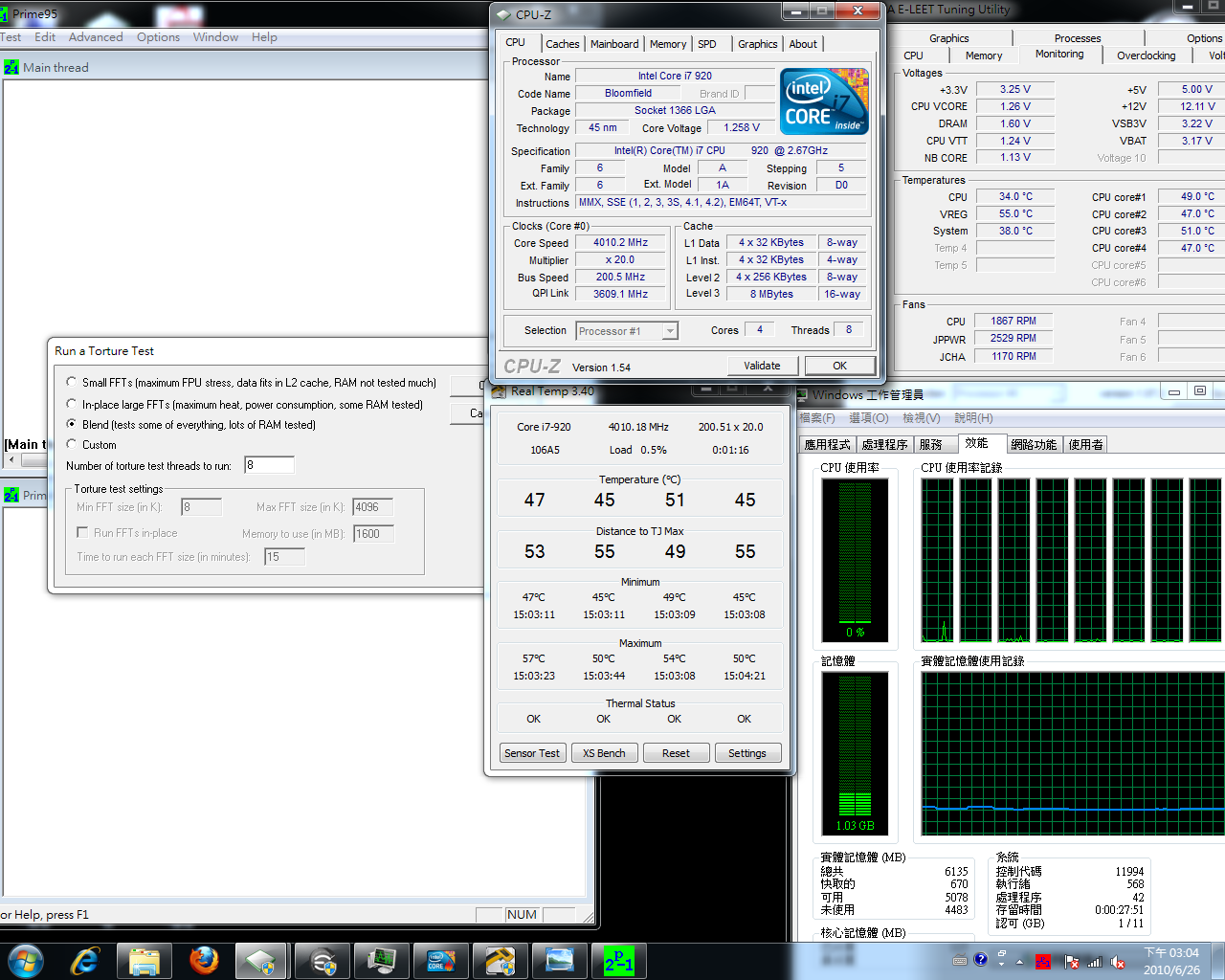
Task: Click the Prime95 Main thread window icon
Action: click(11, 68)
